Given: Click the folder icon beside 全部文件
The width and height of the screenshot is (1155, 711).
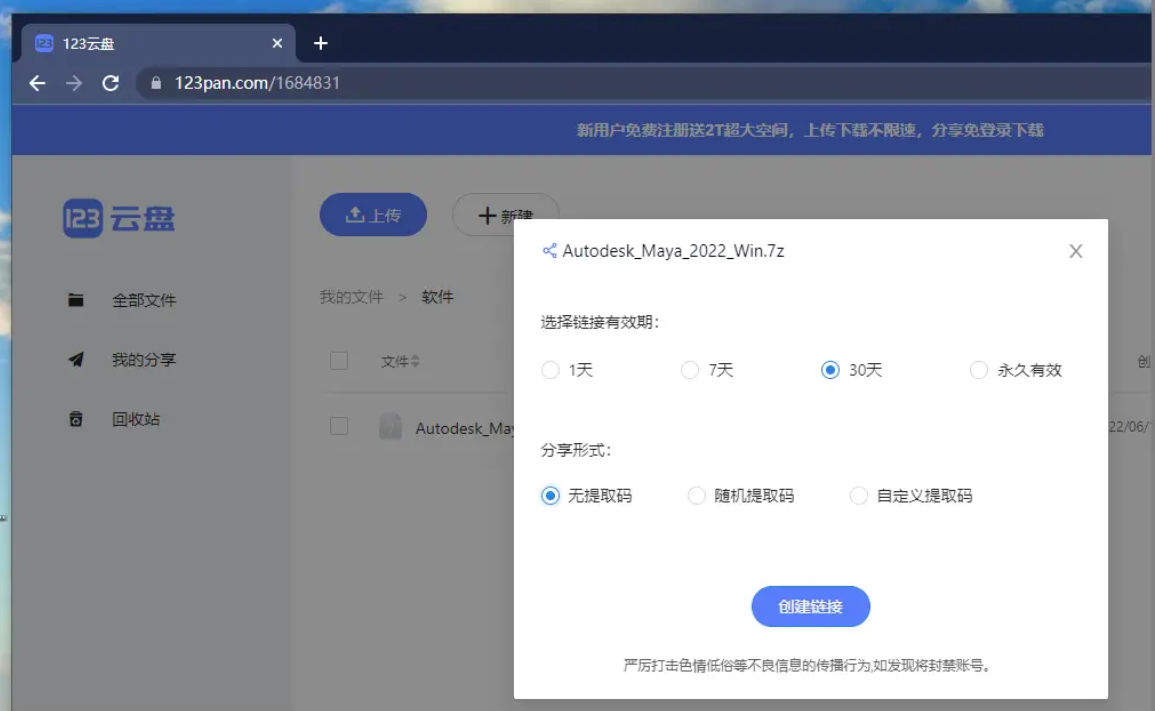Looking at the screenshot, I should (76, 300).
